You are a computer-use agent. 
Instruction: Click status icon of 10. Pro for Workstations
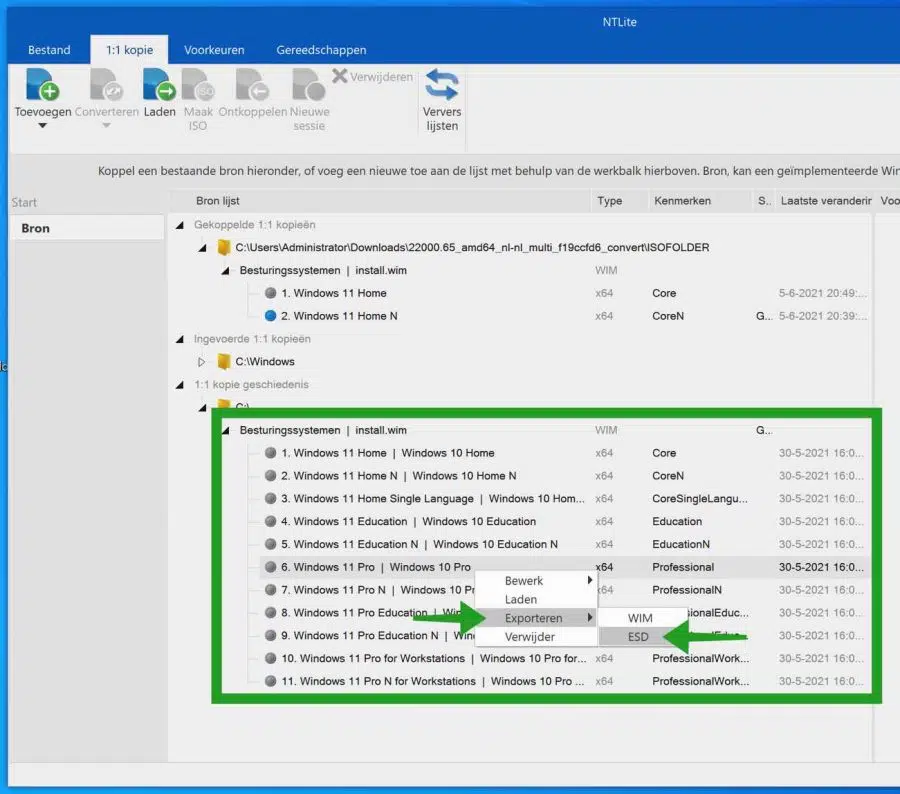270,659
